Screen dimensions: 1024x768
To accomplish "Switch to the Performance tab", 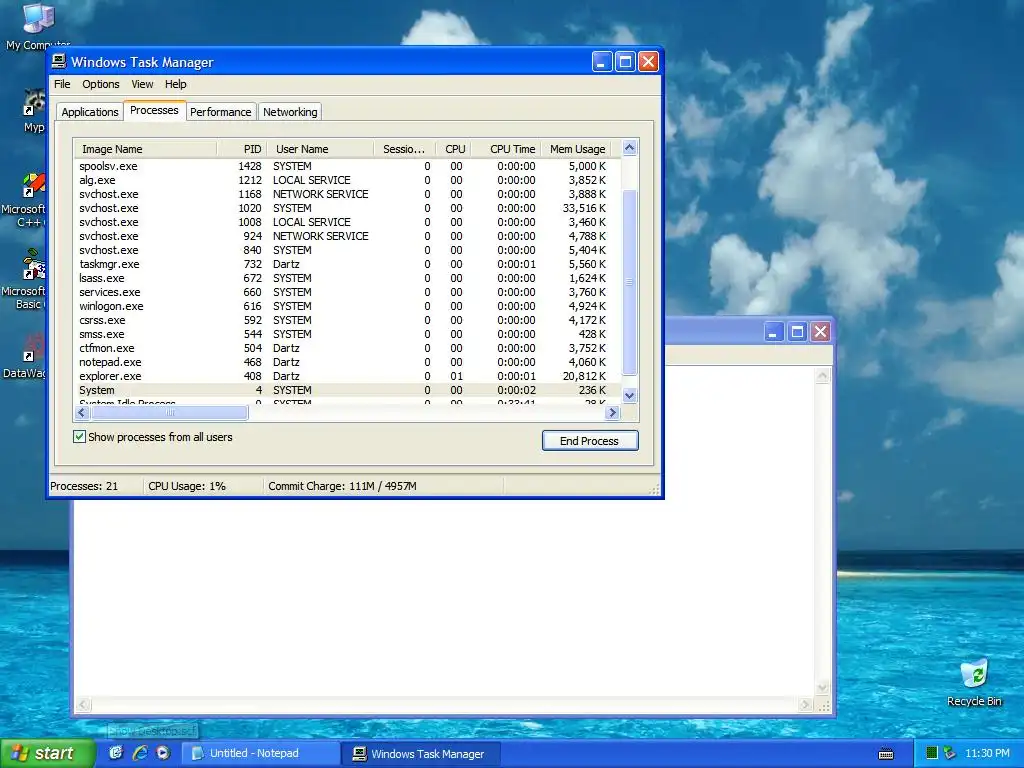I will [221, 112].
